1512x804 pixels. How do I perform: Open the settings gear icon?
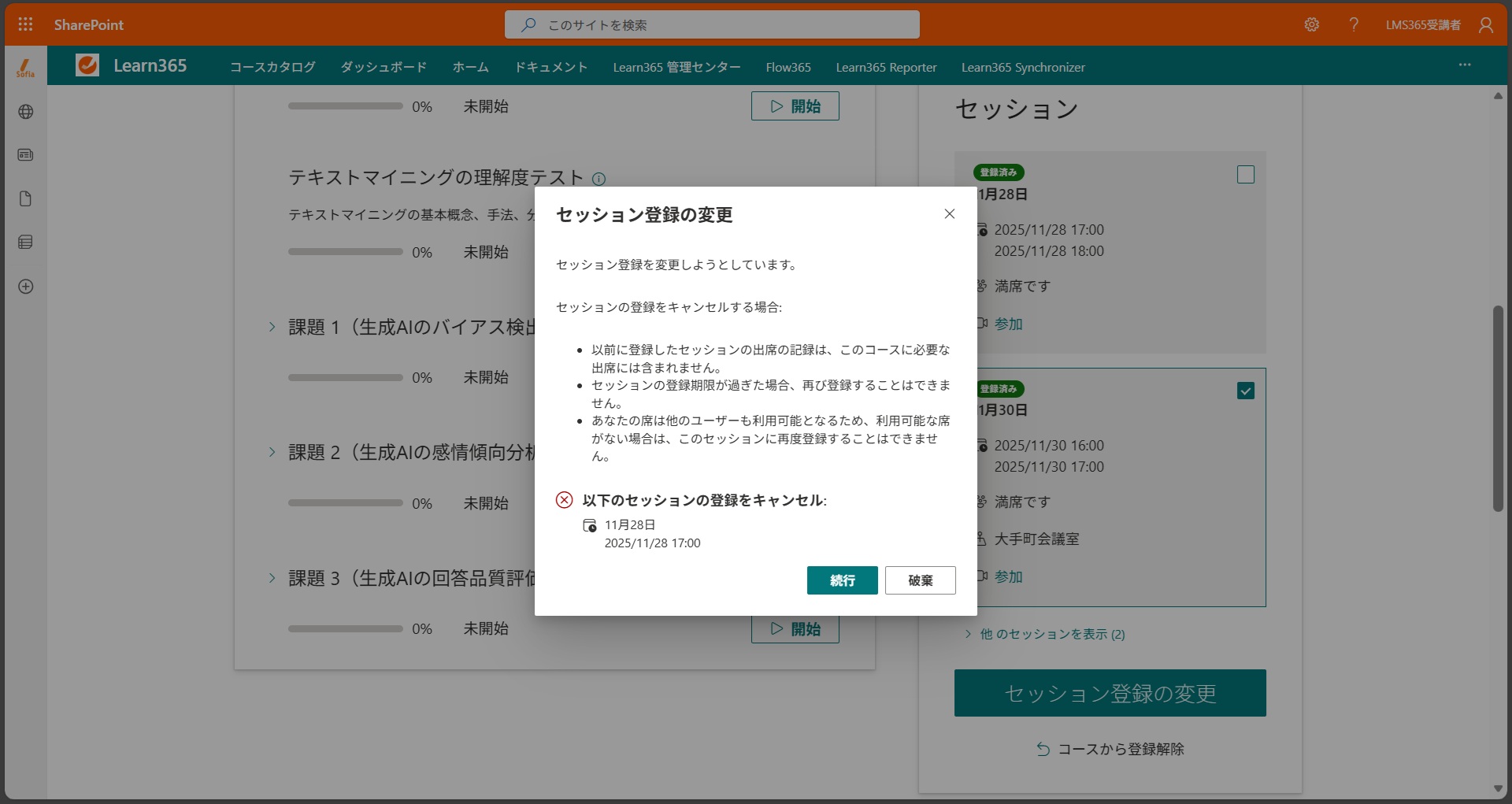pyautogui.click(x=1311, y=24)
